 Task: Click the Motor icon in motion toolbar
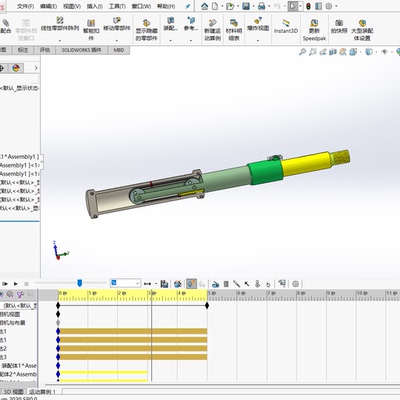tap(215, 284)
